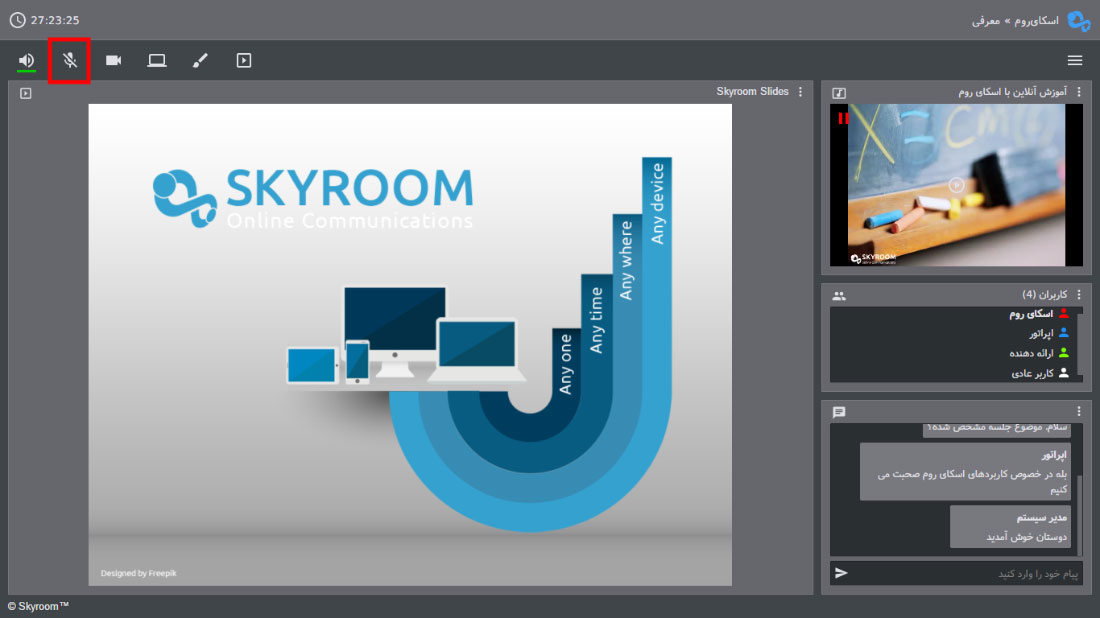Unmute the microphone in the toolbar
Screen dimensions: 1100x618
tap(69, 60)
